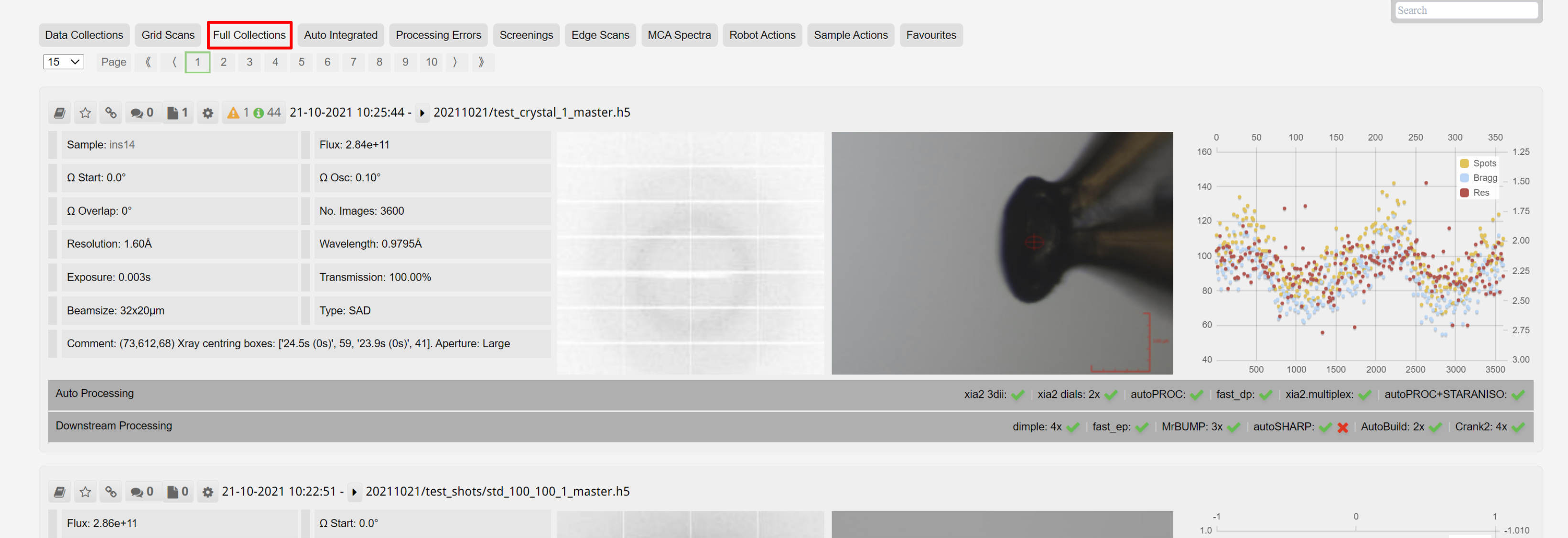Open the book icon for test_crystal_1 collection
This screenshot has height=538, width=1568.
tap(60, 113)
